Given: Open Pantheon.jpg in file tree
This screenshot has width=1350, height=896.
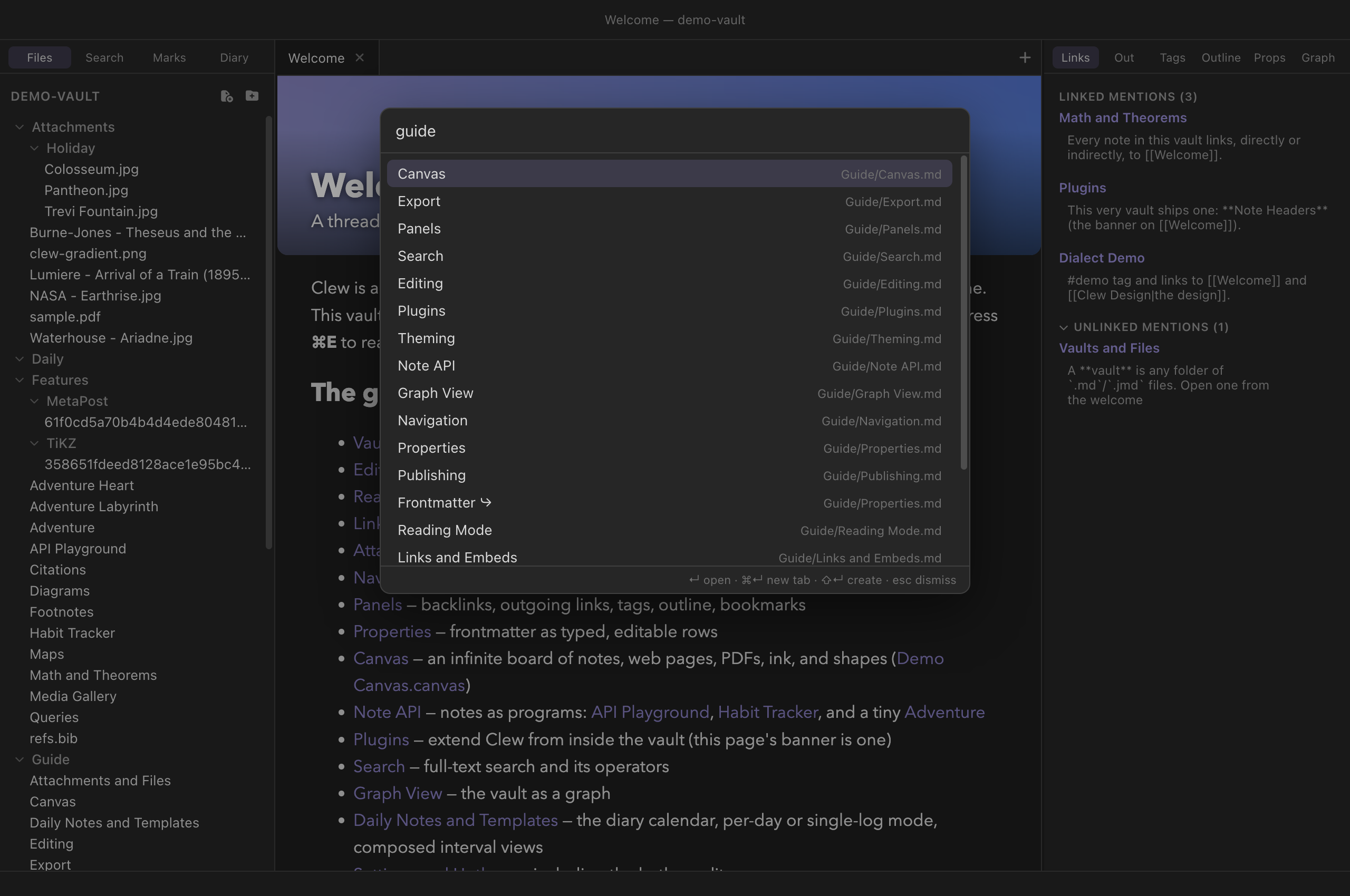Looking at the screenshot, I should point(86,190).
